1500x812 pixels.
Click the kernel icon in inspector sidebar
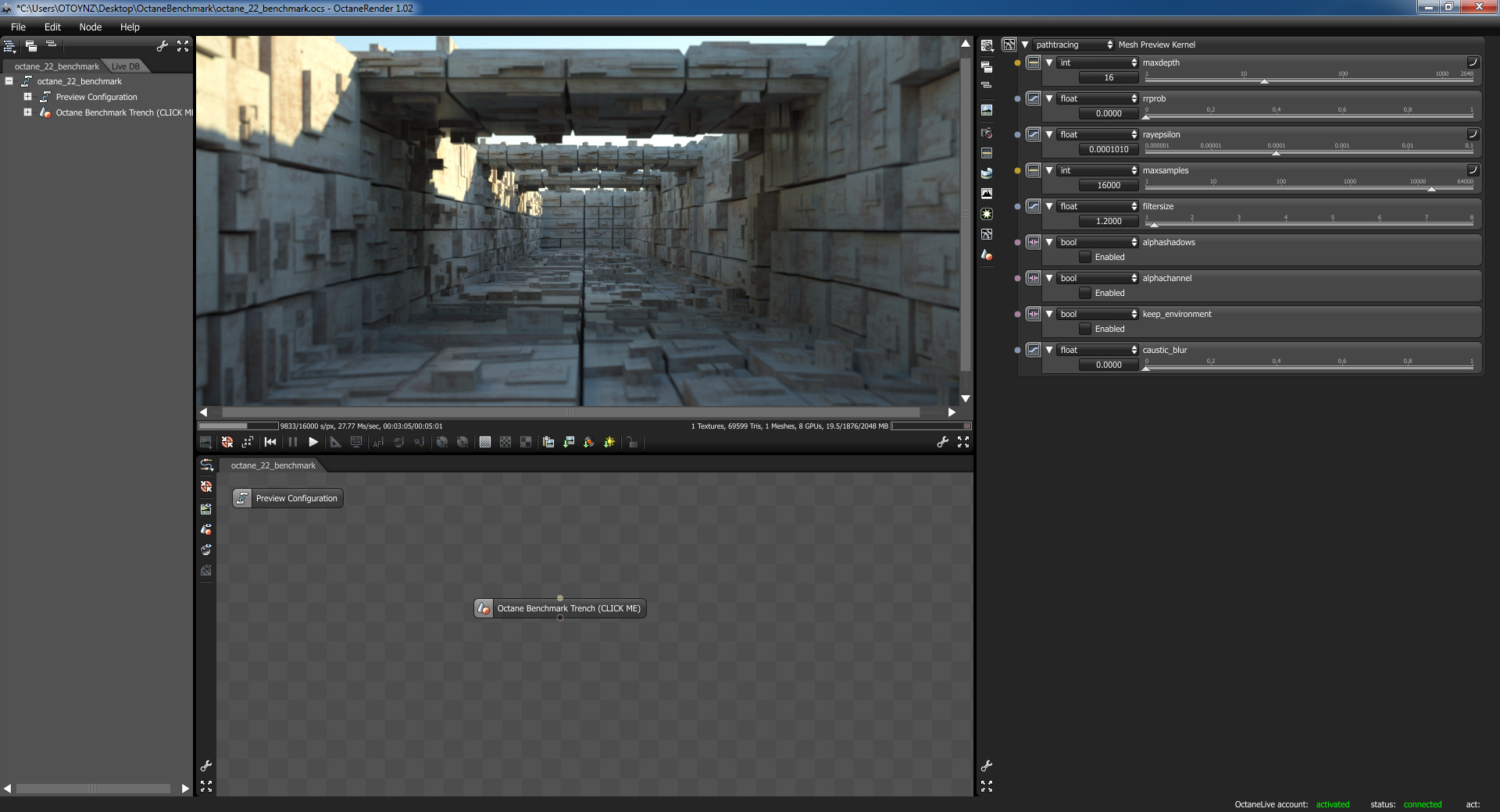pos(987,234)
